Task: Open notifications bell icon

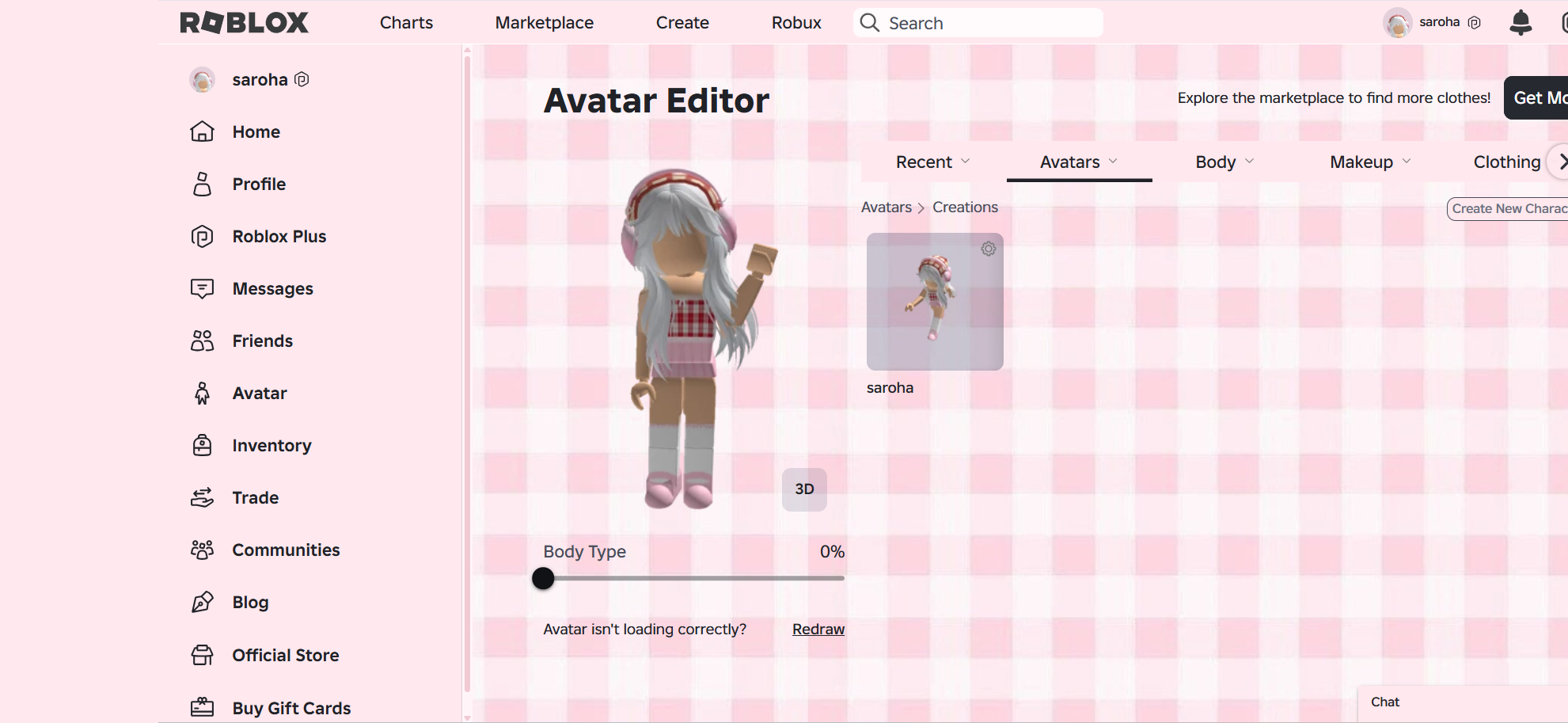Action: tap(1520, 22)
